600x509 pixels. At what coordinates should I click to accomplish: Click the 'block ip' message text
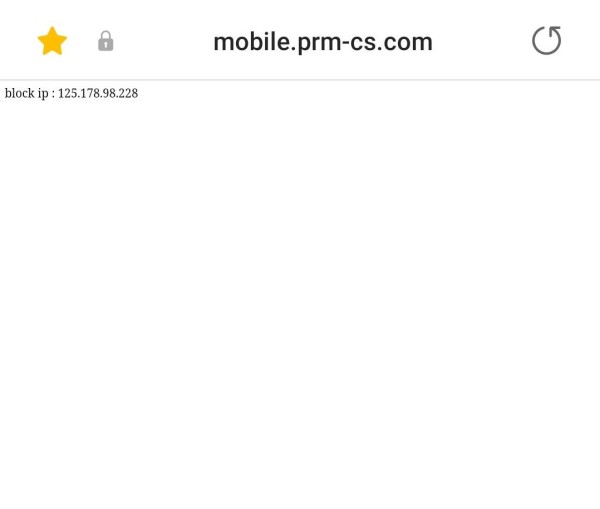click(x=71, y=93)
